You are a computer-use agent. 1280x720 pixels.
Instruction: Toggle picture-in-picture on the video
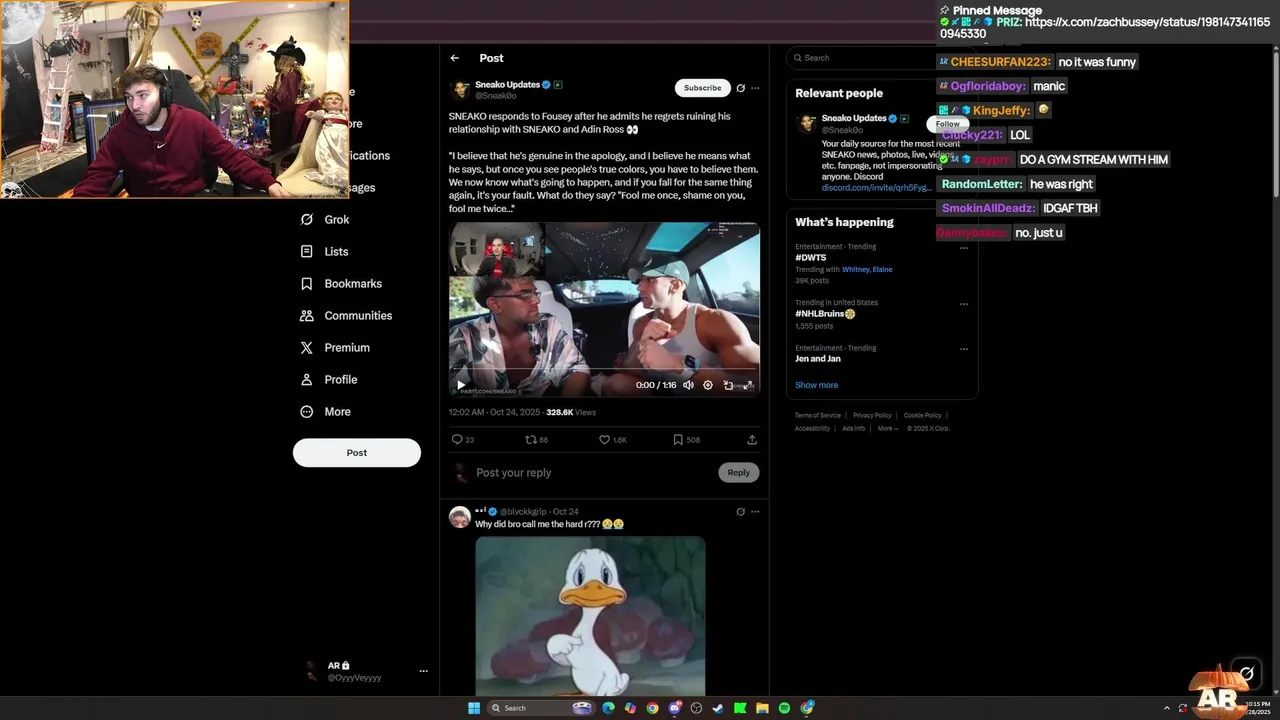pos(728,385)
